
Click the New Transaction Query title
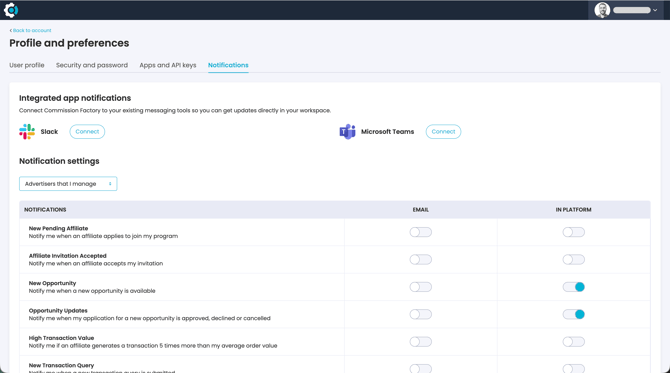click(61, 365)
